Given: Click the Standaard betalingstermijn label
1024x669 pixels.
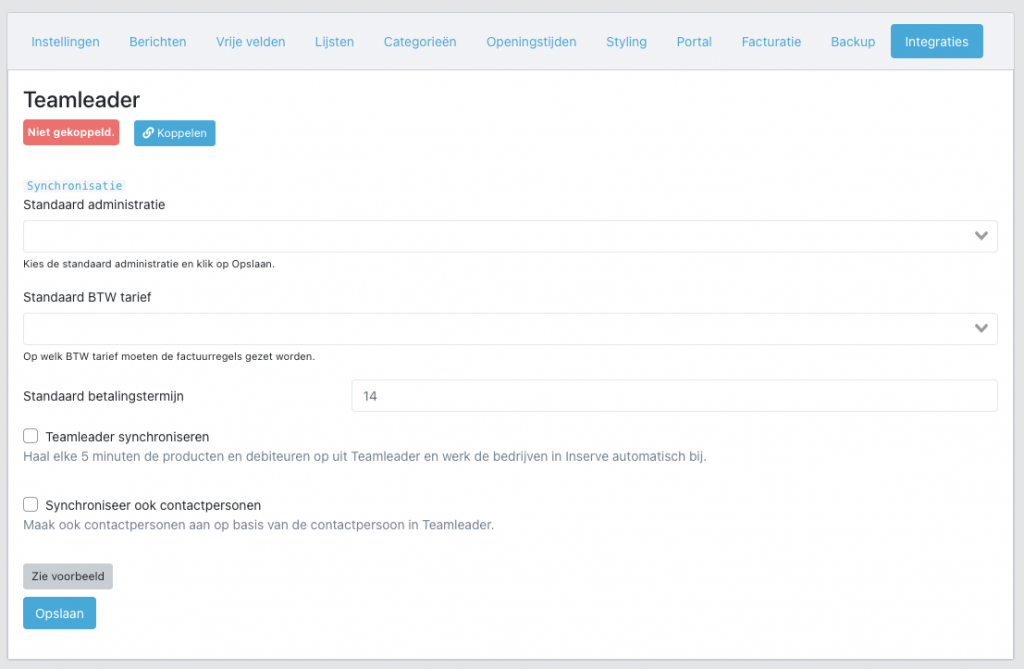Looking at the screenshot, I should point(103,397).
